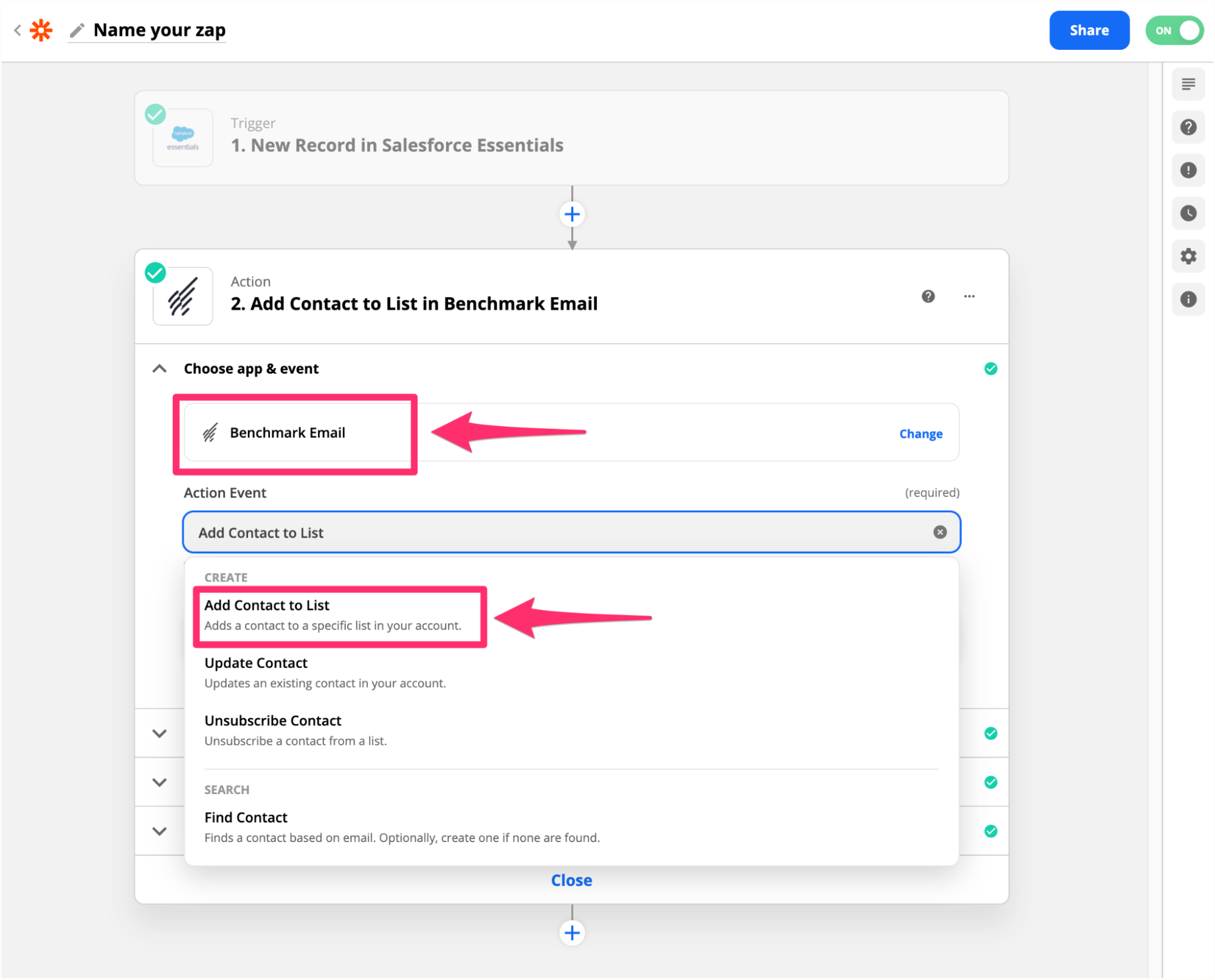The image size is (1215, 980).
Task: Click the Action Event input field
Action: (547, 533)
